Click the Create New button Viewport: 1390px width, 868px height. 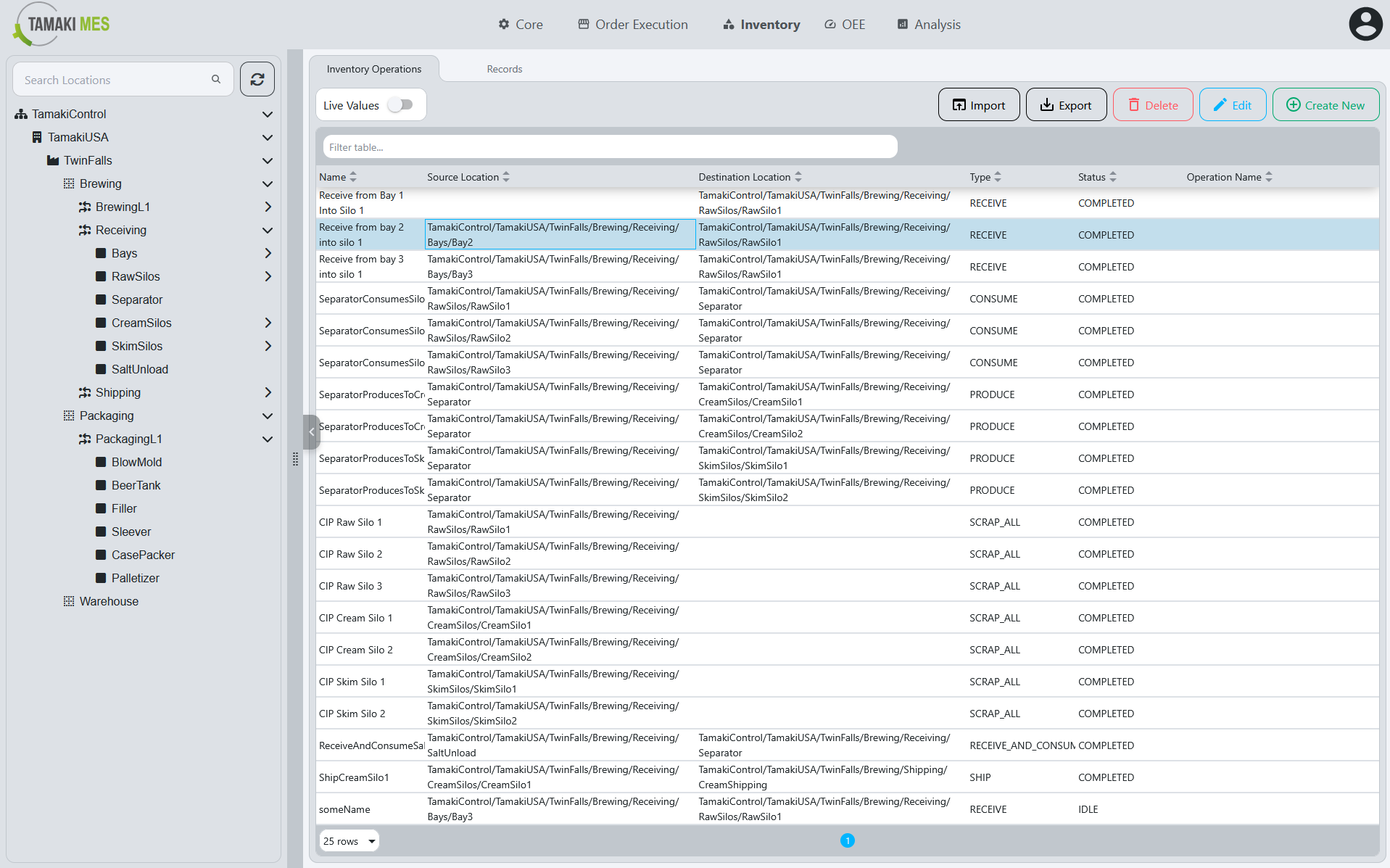[1325, 105]
